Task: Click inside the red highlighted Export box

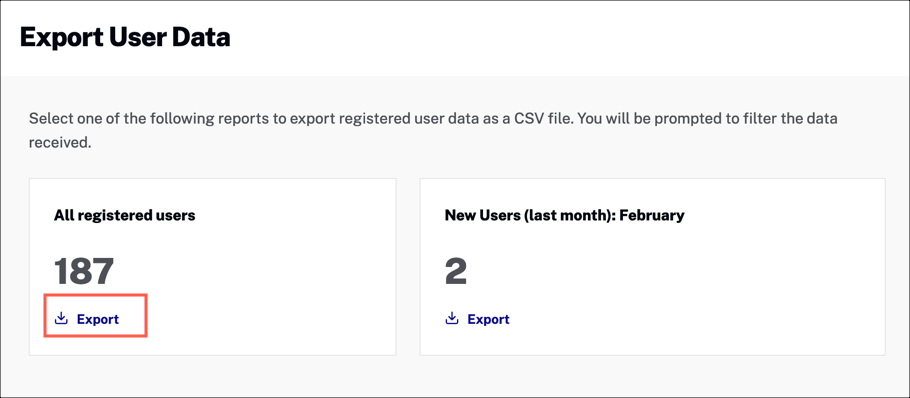Action: 96,316
